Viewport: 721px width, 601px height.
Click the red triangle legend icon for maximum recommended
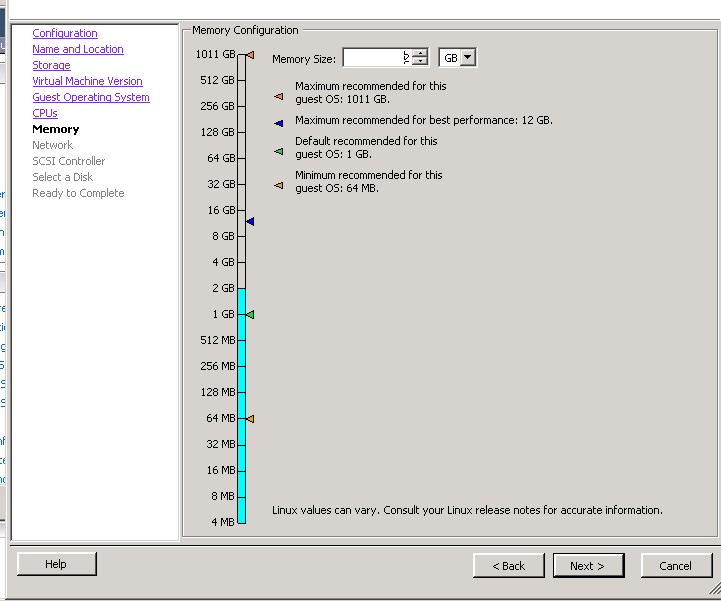(x=278, y=97)
